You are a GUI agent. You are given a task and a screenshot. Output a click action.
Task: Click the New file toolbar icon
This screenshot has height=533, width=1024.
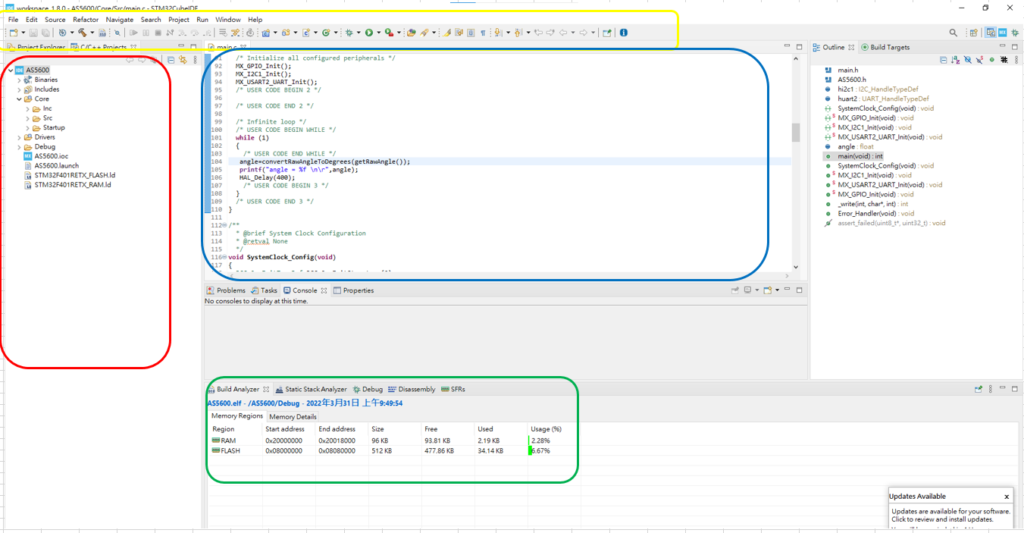coord(14,33)
